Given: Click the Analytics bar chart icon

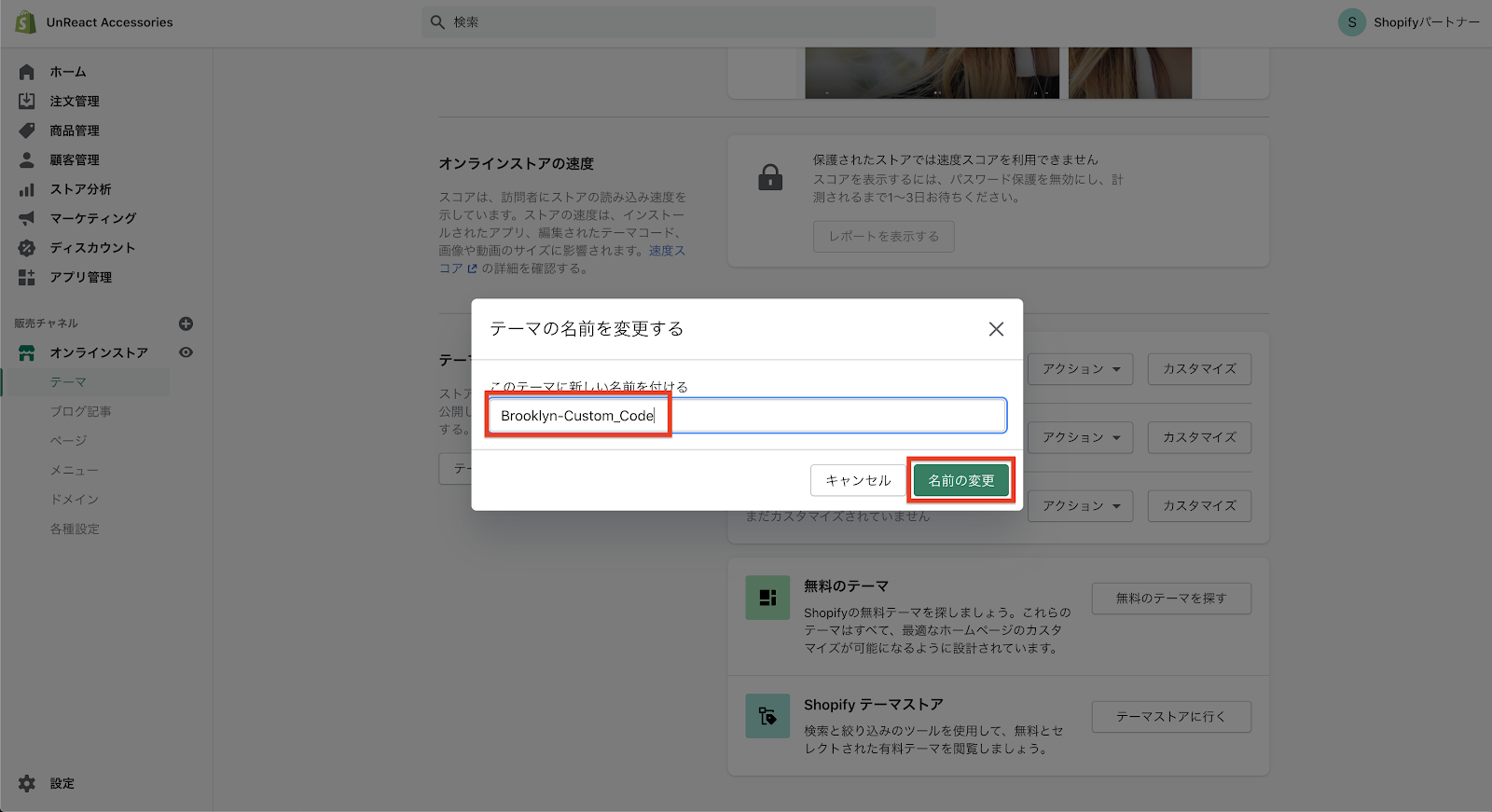Looking at the screenshot, I should [27, 189].
